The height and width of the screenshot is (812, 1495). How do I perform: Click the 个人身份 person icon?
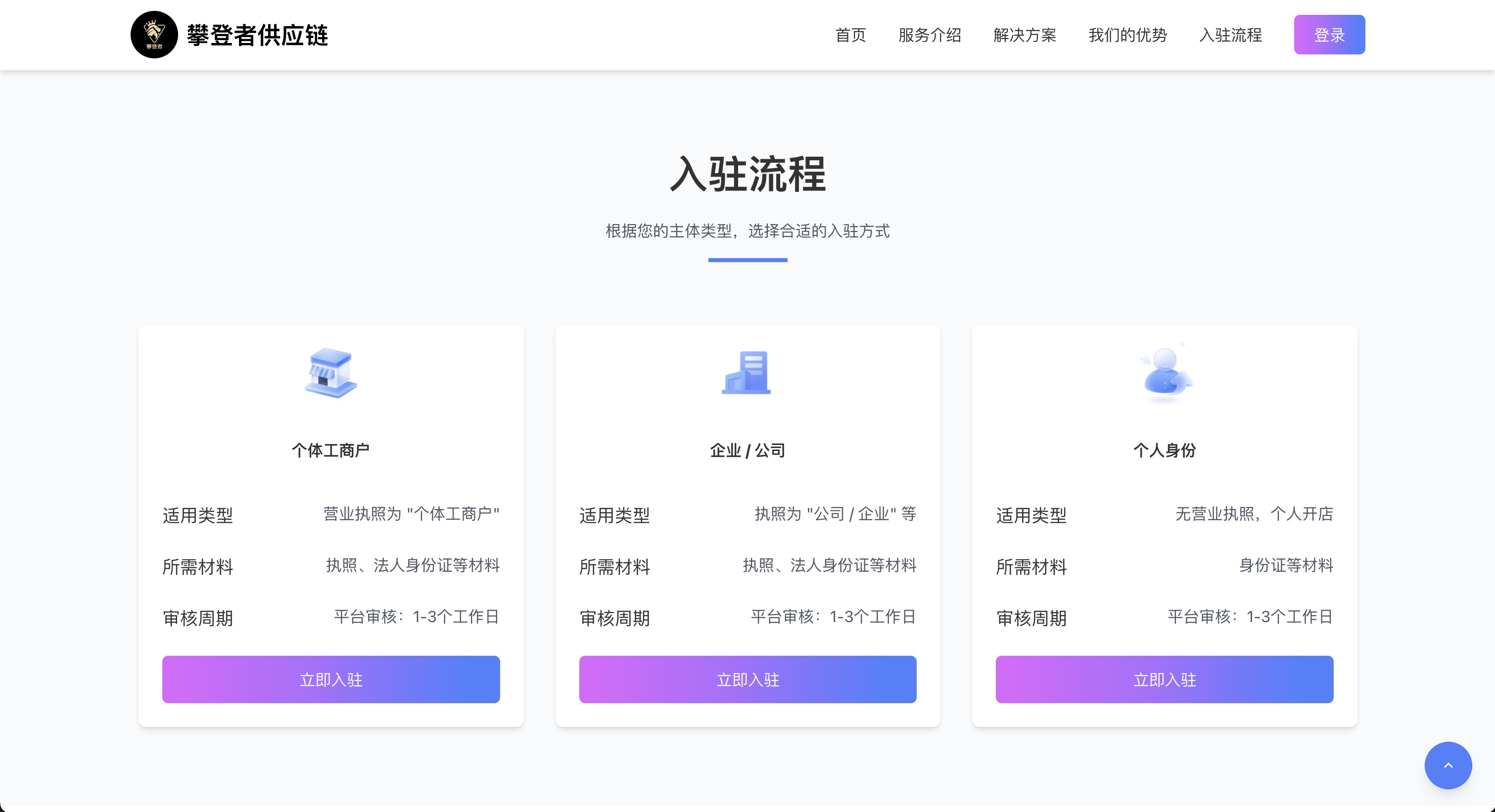(1165, 373)
